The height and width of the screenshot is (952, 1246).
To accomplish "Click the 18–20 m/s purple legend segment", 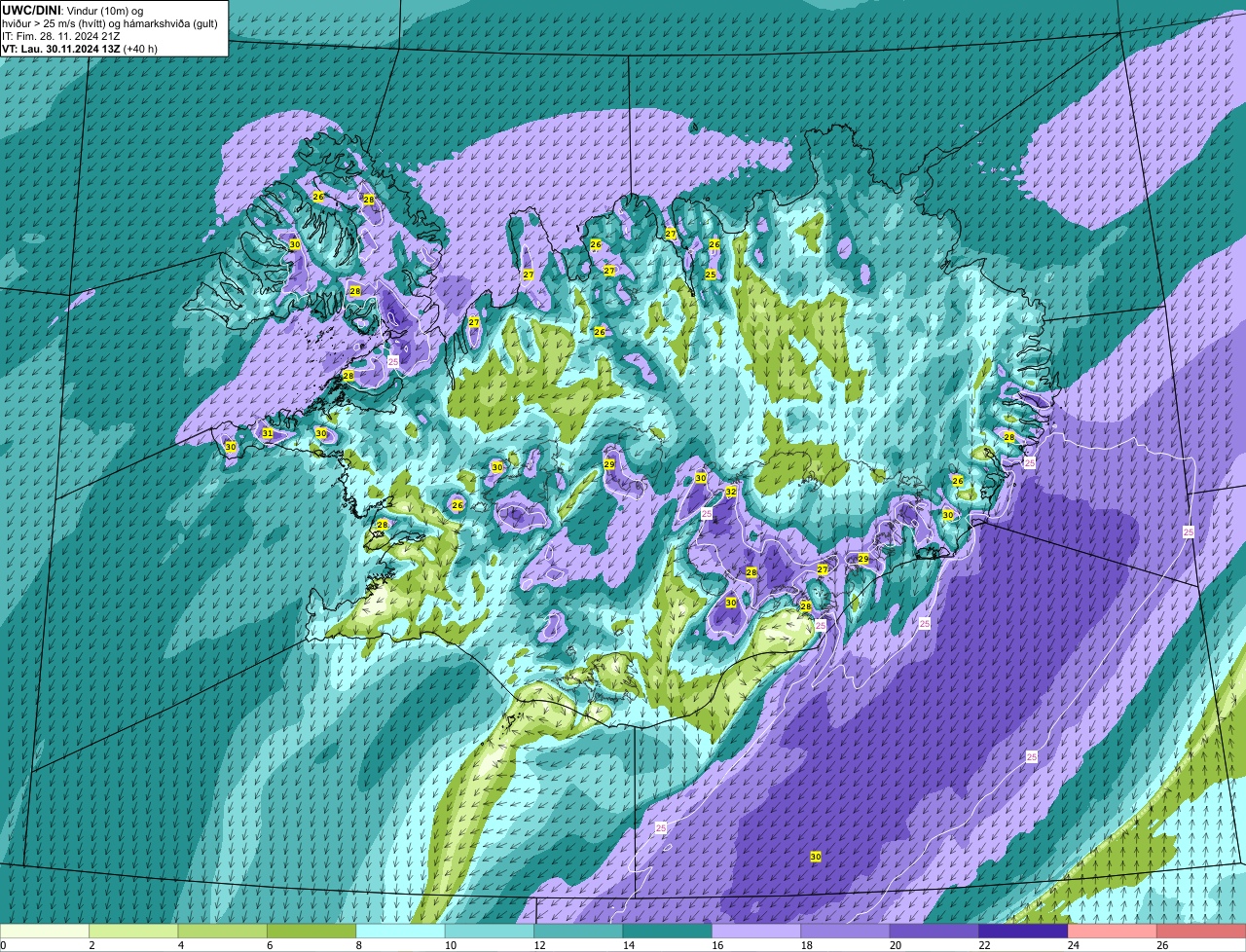I will pyautogui.click(x=846, y=932).
